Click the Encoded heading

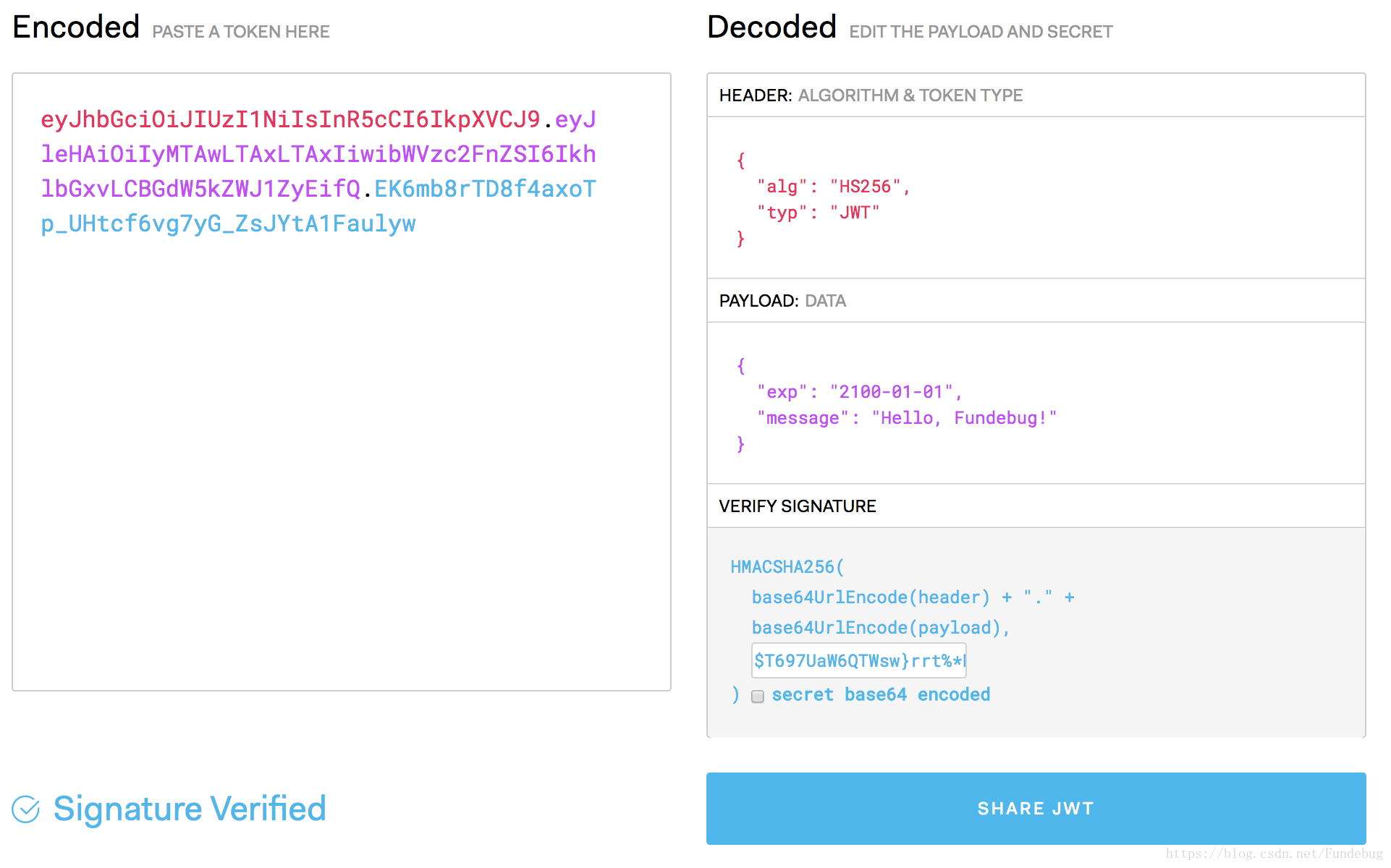[x=76, y=27]
